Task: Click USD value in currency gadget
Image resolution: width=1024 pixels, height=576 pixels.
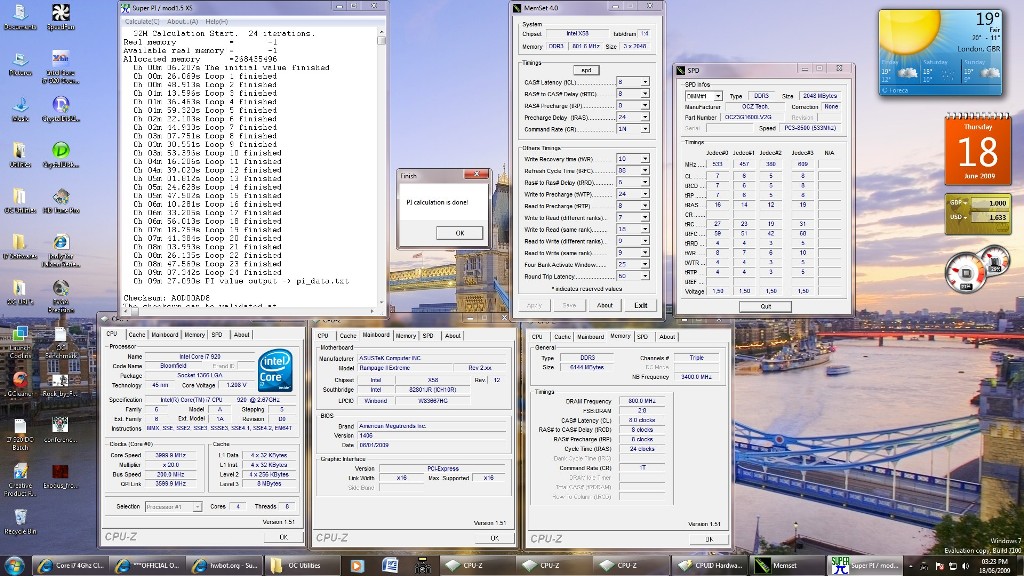Action: pos(989,217)
